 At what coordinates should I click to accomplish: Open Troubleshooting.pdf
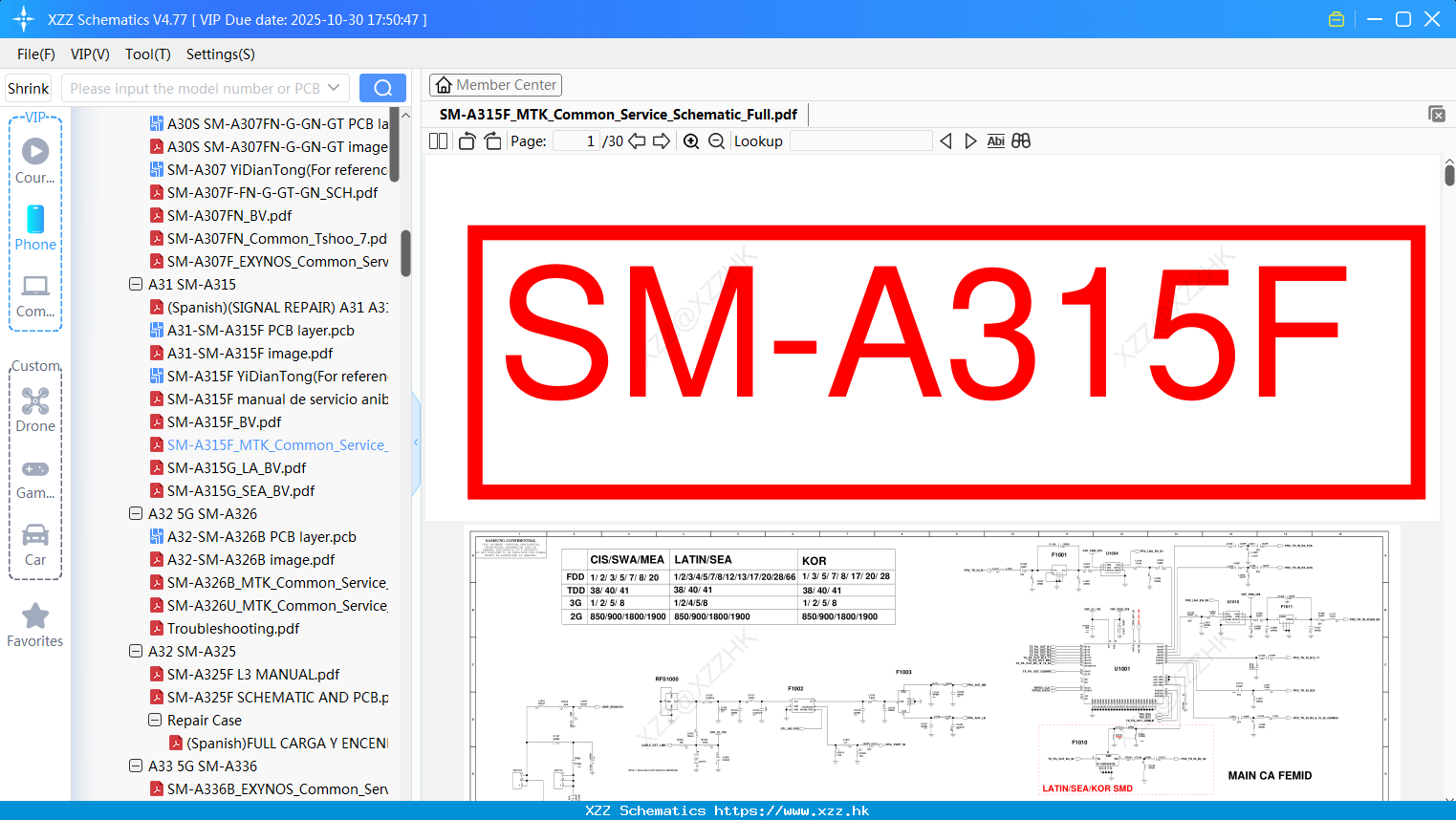[225, 628]
